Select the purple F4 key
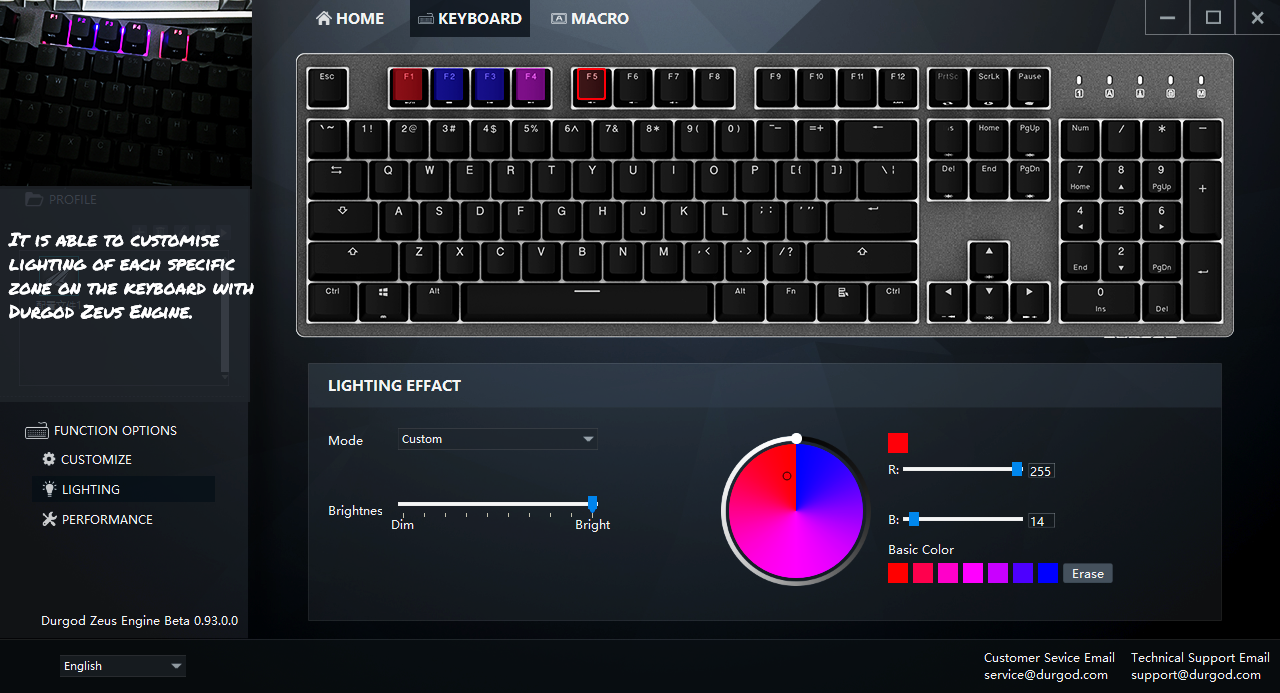The image size is (1280, 693). [x=531, y=86]
